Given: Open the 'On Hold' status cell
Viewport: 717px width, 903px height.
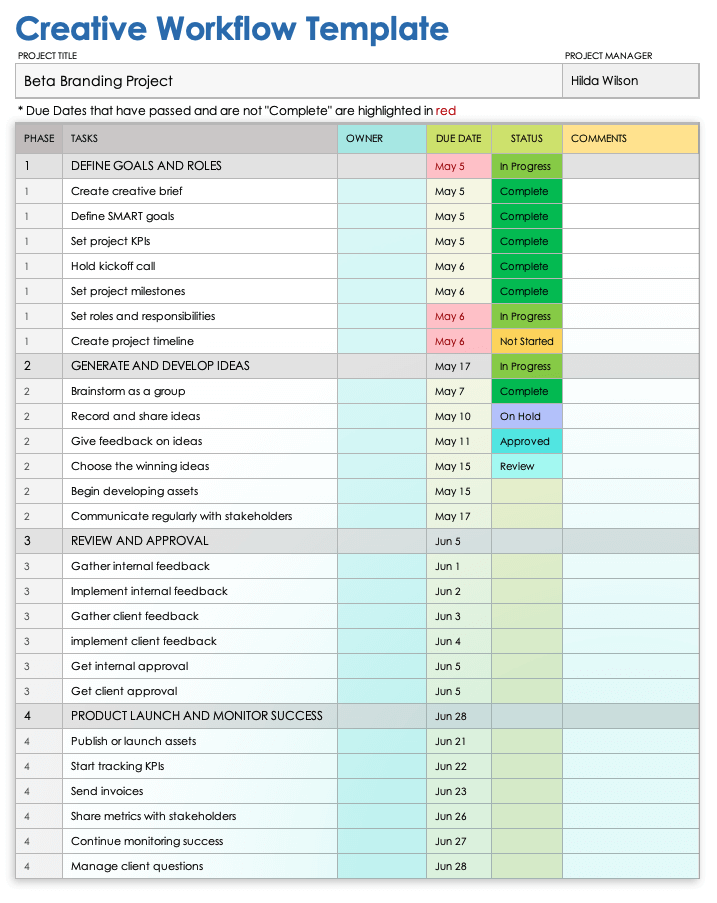Looking at the screenshot, I should pyautogui.click(x=526, y=416).
